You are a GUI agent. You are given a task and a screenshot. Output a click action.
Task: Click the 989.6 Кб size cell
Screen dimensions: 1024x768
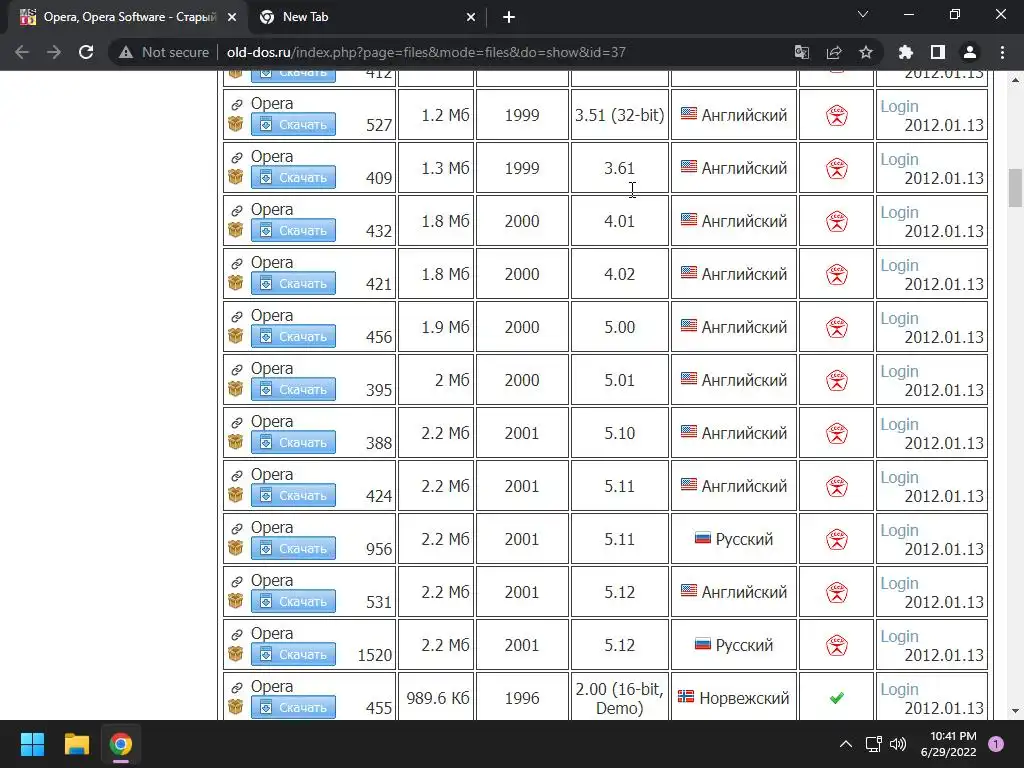click(438, 698)
